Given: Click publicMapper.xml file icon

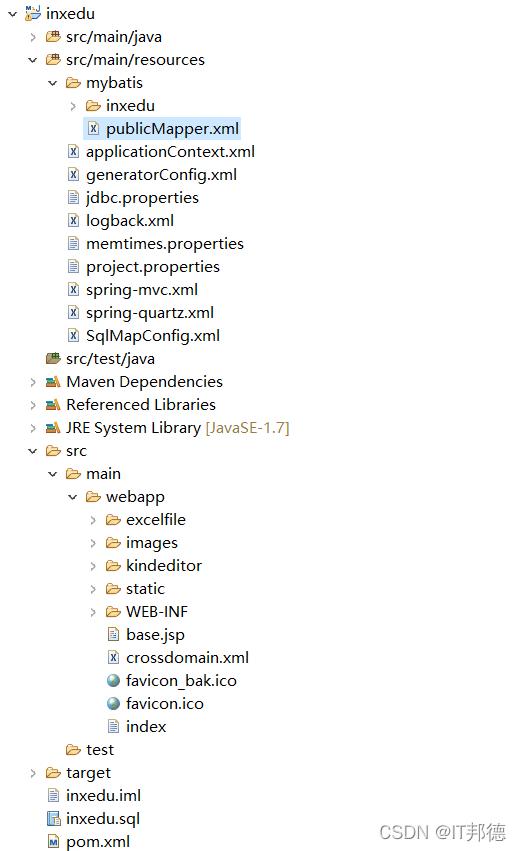Looking at the screenshot, I should pyautogui.click(x=93, y=129).
